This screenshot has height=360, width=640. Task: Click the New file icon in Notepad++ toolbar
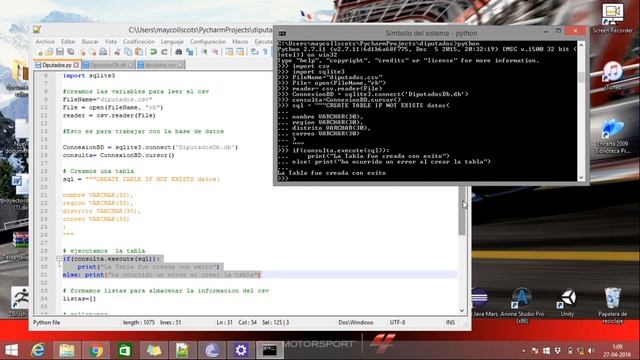(x=39, y=52)
